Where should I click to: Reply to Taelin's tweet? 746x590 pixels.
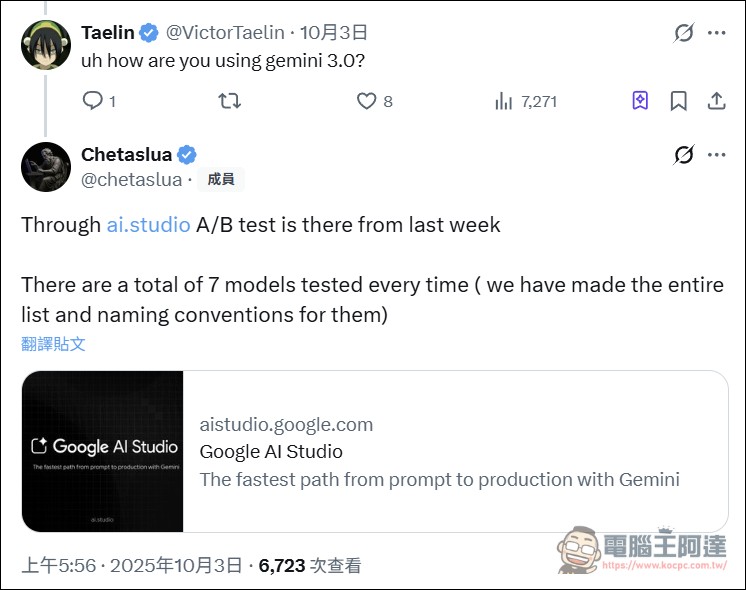(x=93, y=101)
